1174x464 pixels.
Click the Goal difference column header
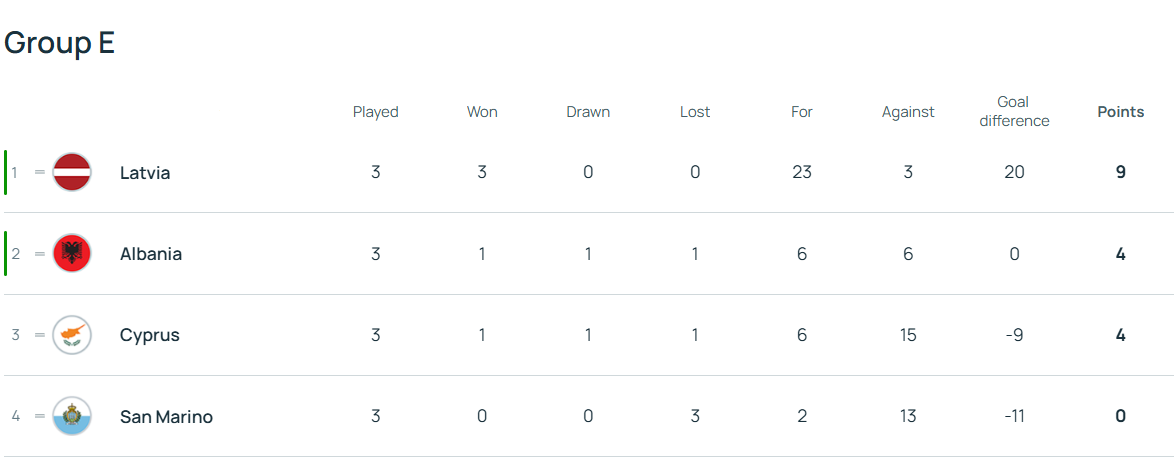(1014, 112)
